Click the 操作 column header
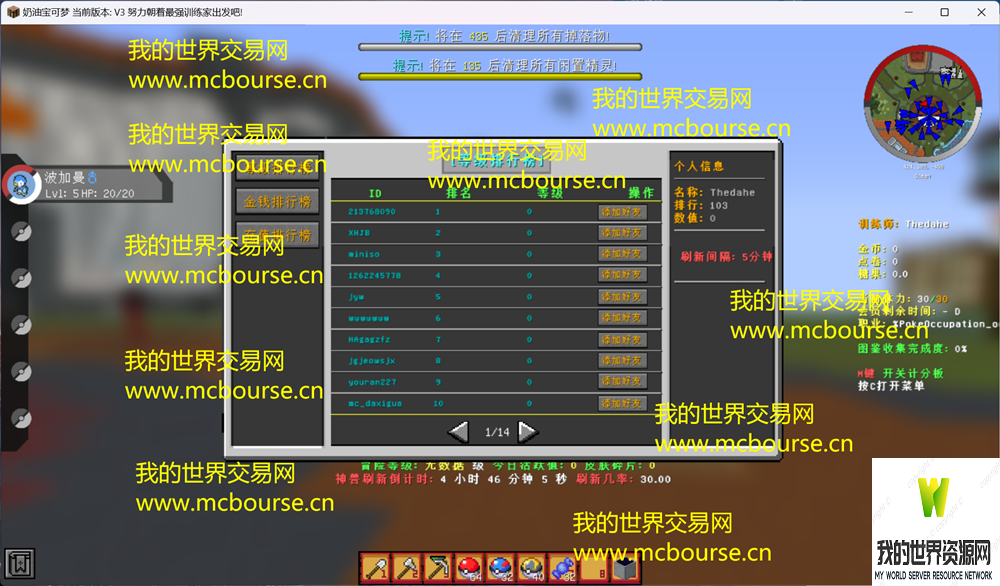The image size is (1000, 586). pos(641,193)
